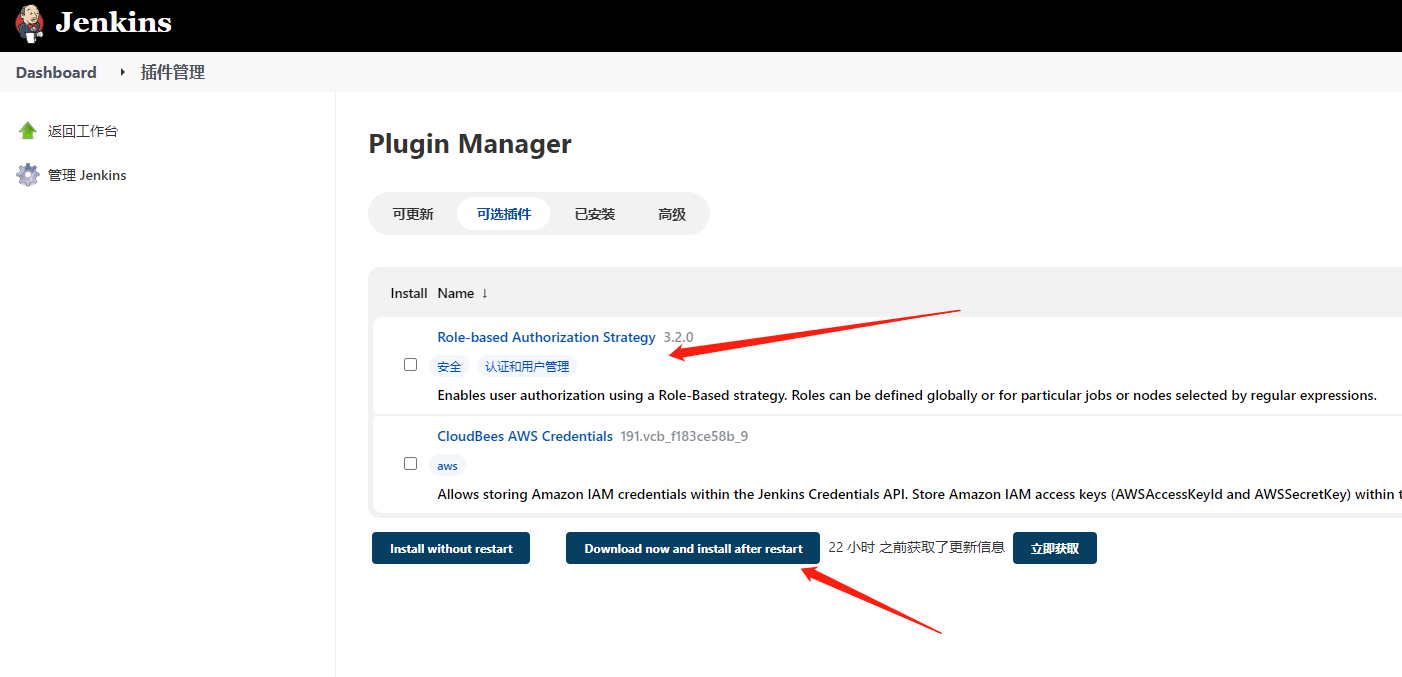The height and width of the screenshot is (677, 1402).
Task: Click the Jenkins butler logo icon
Action: pos(29,22)
